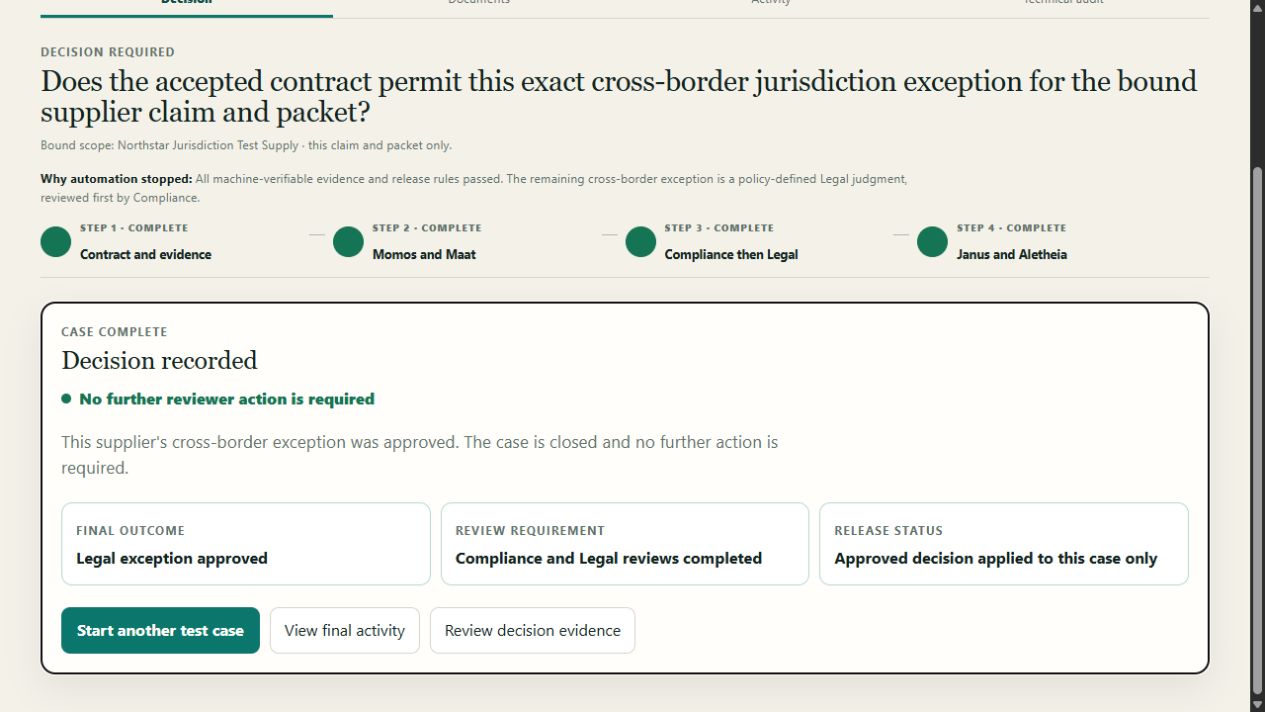Click the 'Compliance then Legal' step label
This screenshot has height=712, width=1265.
[x=731, y=254]
